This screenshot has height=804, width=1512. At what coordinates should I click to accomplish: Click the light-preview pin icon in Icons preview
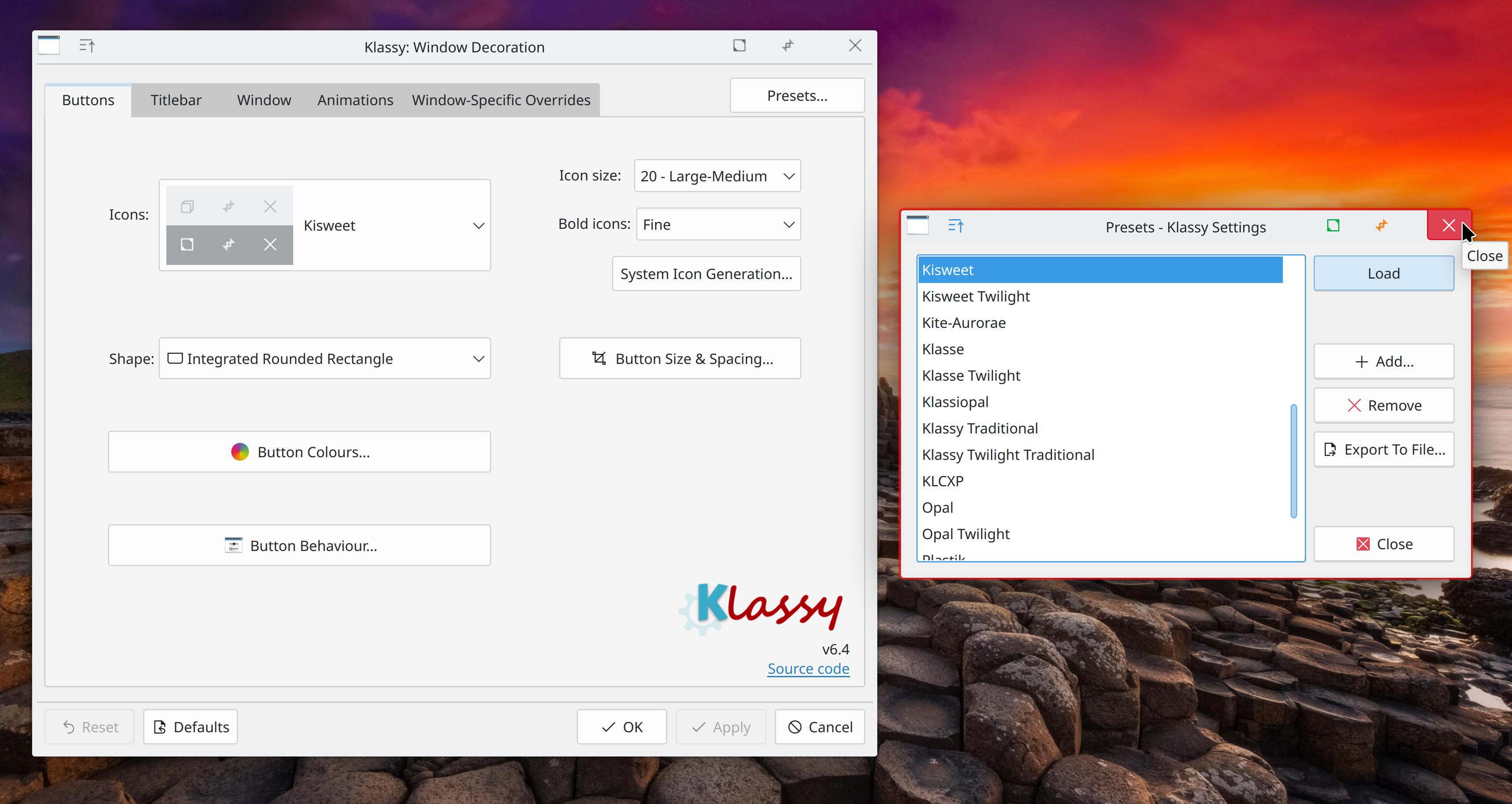coord(229,206)
